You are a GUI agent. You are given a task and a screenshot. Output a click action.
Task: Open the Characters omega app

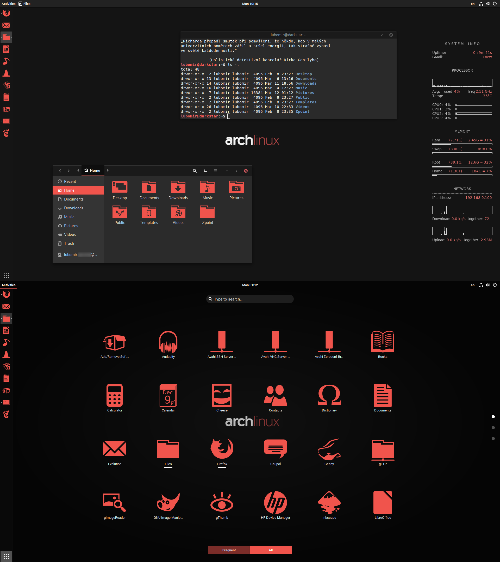pyautogui.click(x=329, y=397)
